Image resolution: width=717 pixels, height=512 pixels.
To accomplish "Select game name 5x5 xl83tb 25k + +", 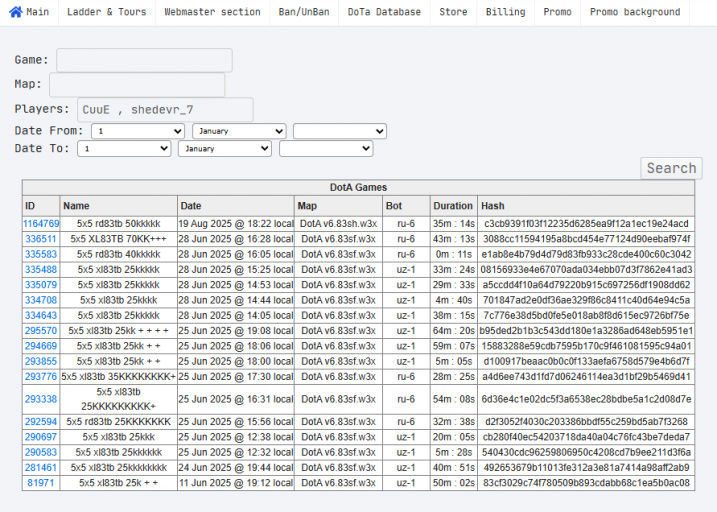I will [x=118, y=483].
